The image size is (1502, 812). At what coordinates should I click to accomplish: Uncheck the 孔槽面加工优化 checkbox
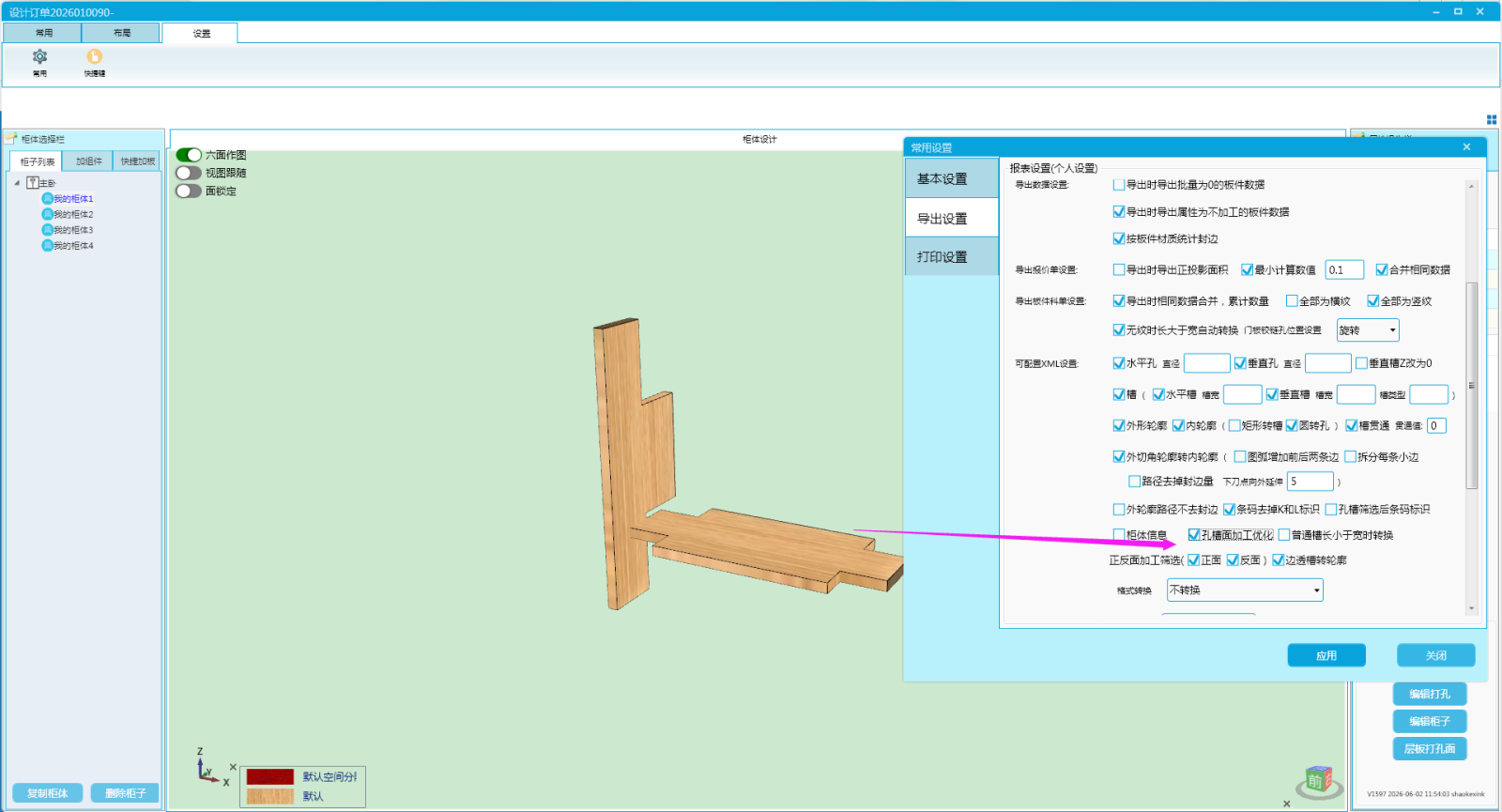pos(1194,535)
